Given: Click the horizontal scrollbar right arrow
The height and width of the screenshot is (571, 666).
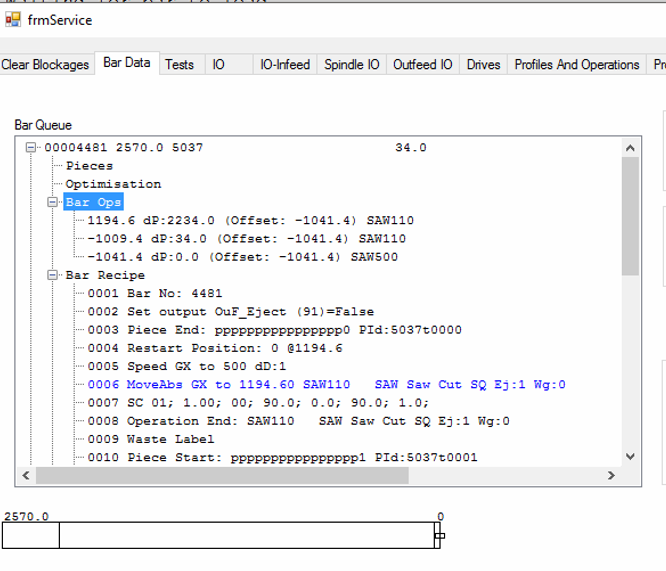Looking at the screenshot, I should [611, 476].
